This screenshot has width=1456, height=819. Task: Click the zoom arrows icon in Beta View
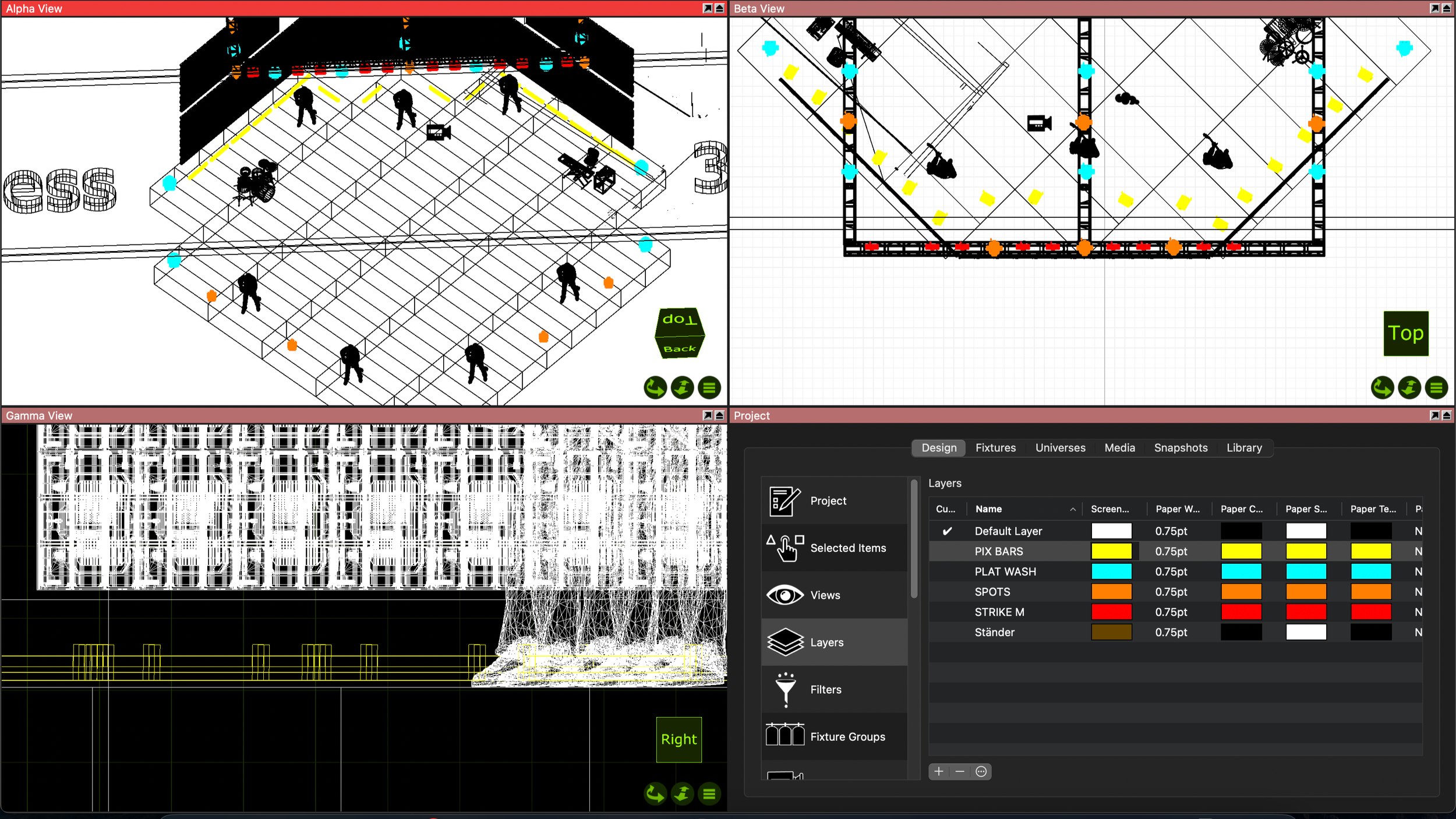(x=1409, y=387)
